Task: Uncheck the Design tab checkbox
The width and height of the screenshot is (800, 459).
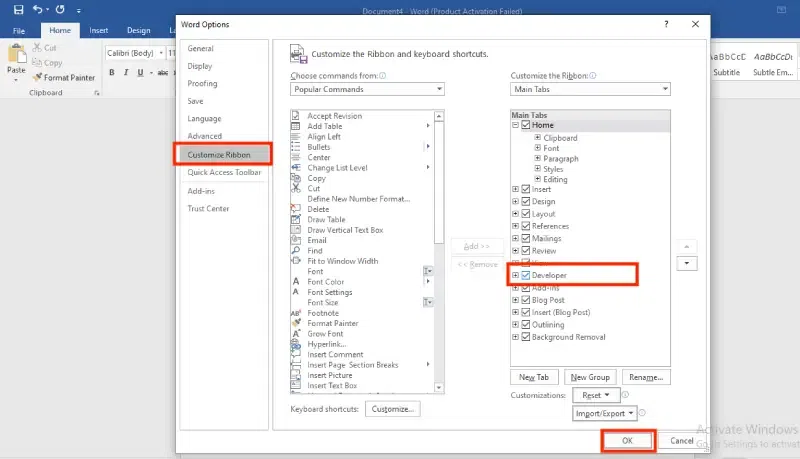Action: [526, 201]
